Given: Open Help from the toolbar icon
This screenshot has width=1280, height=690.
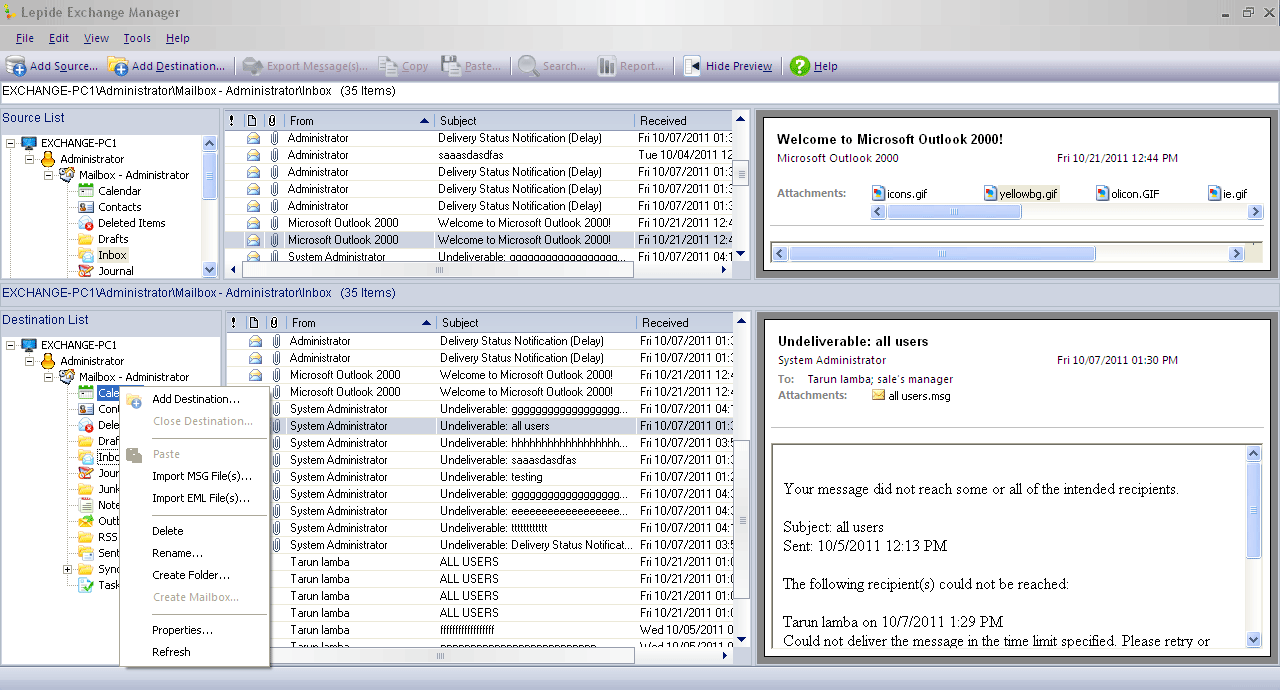Looking at the screenshot, I should click(x=799, y=66).
